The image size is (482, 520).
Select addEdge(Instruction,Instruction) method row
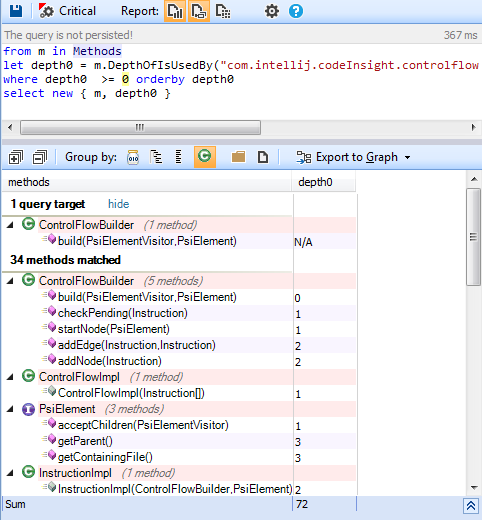pyautogui.click(x=179, y=345)
